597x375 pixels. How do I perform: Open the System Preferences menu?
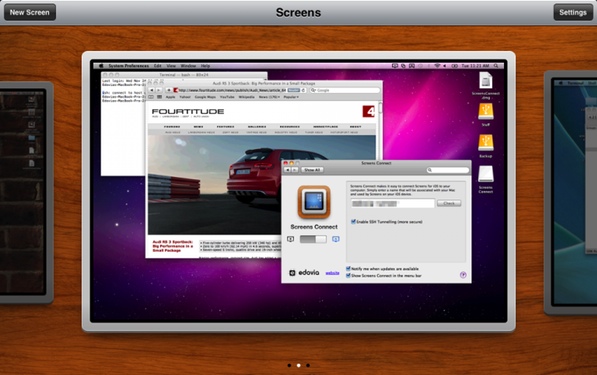coord(129,66)
